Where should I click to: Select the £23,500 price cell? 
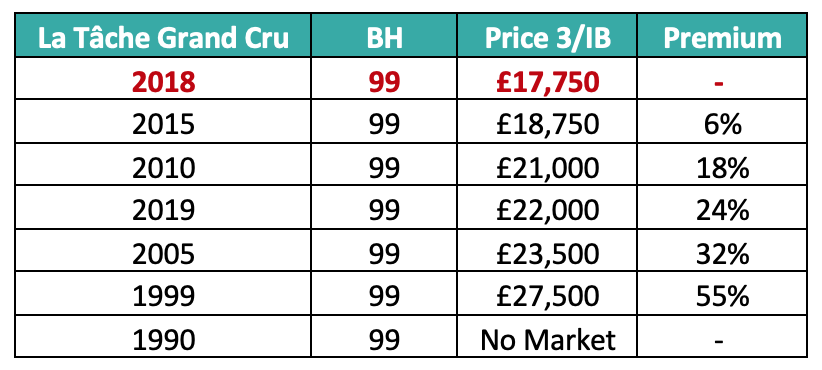click(547, 250)
